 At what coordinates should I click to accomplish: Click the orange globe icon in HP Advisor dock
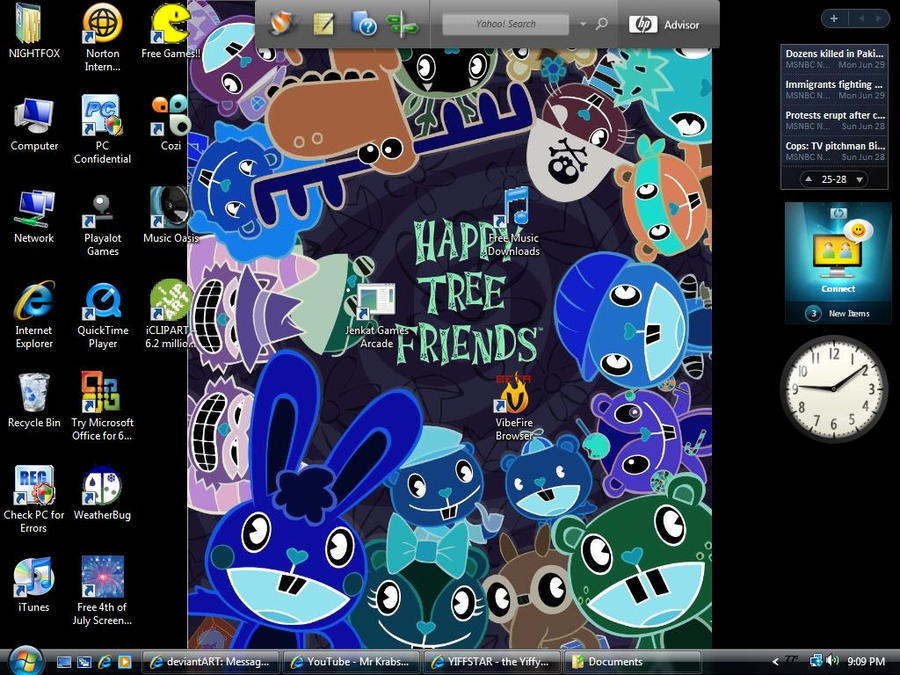click(x=282, y=24)
